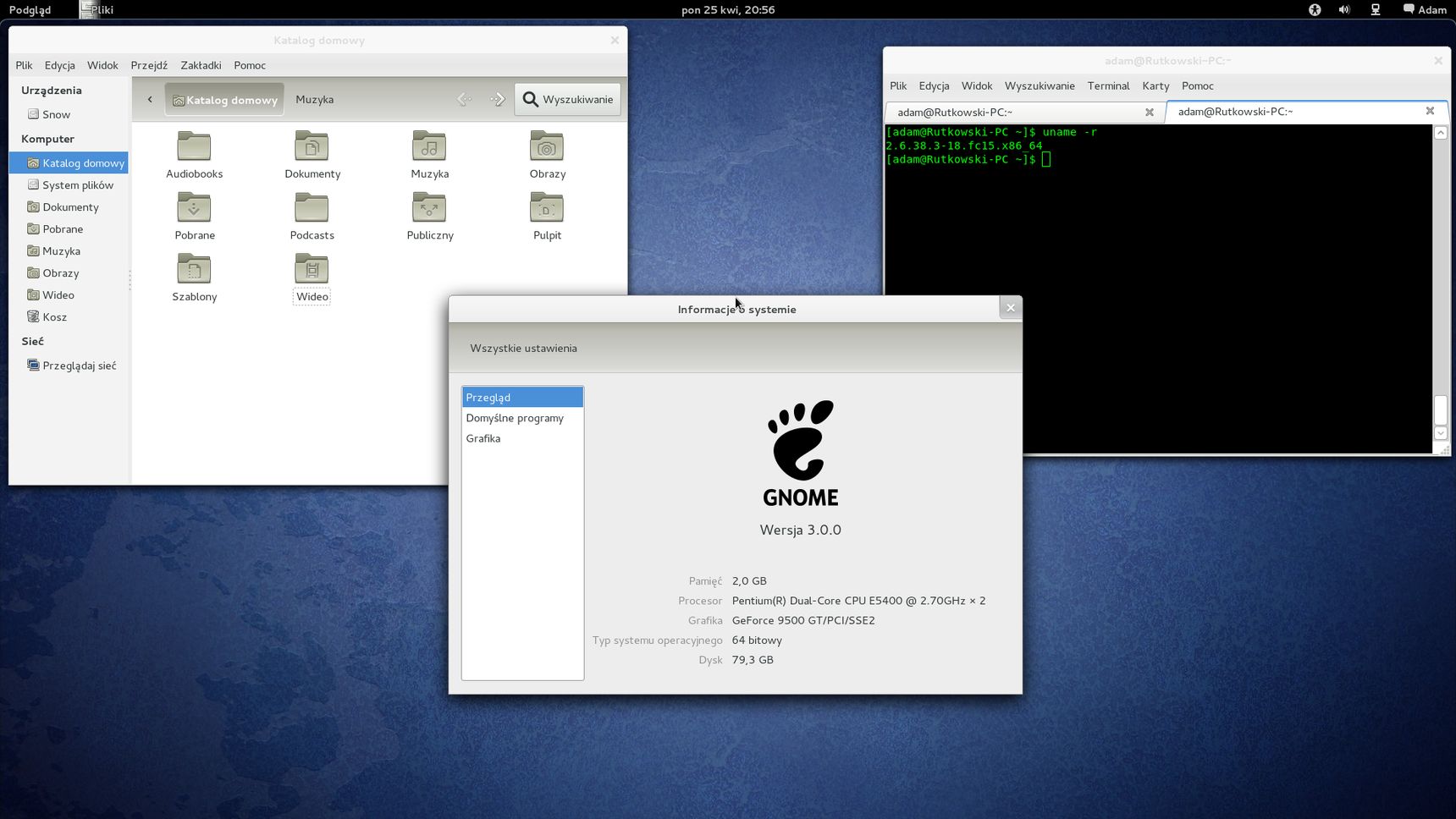Image resolution: width=1456 pixels, height=819 pixels.
Task: Open Edycja menu in file manager
Action: pyautogui.click(x=59, y=65)
